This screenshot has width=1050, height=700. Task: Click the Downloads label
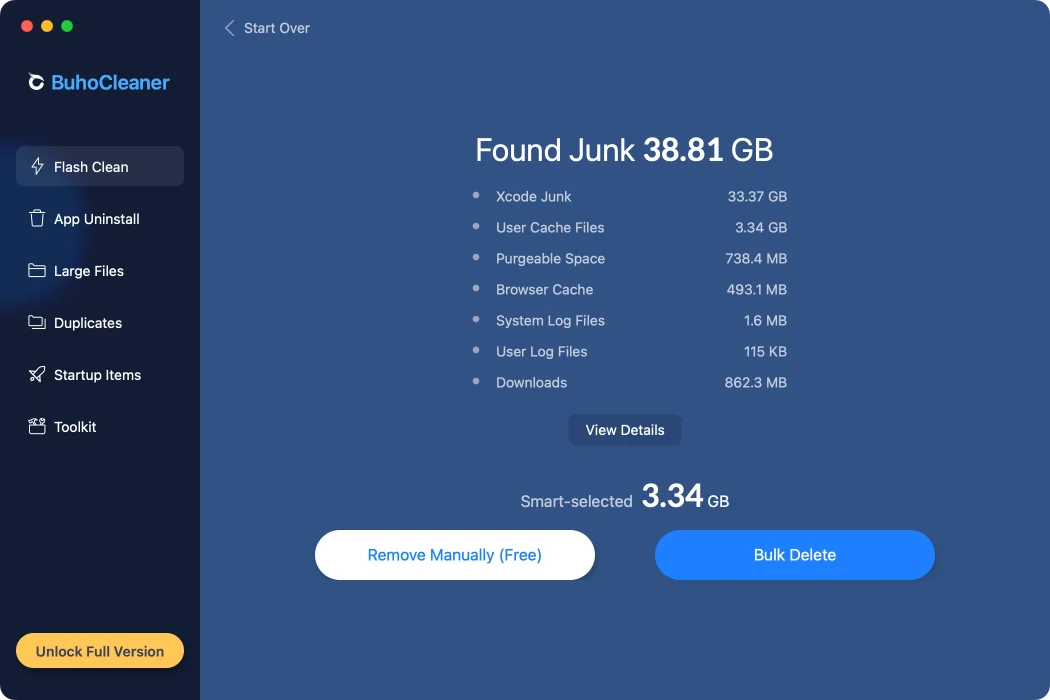[532, 382]
